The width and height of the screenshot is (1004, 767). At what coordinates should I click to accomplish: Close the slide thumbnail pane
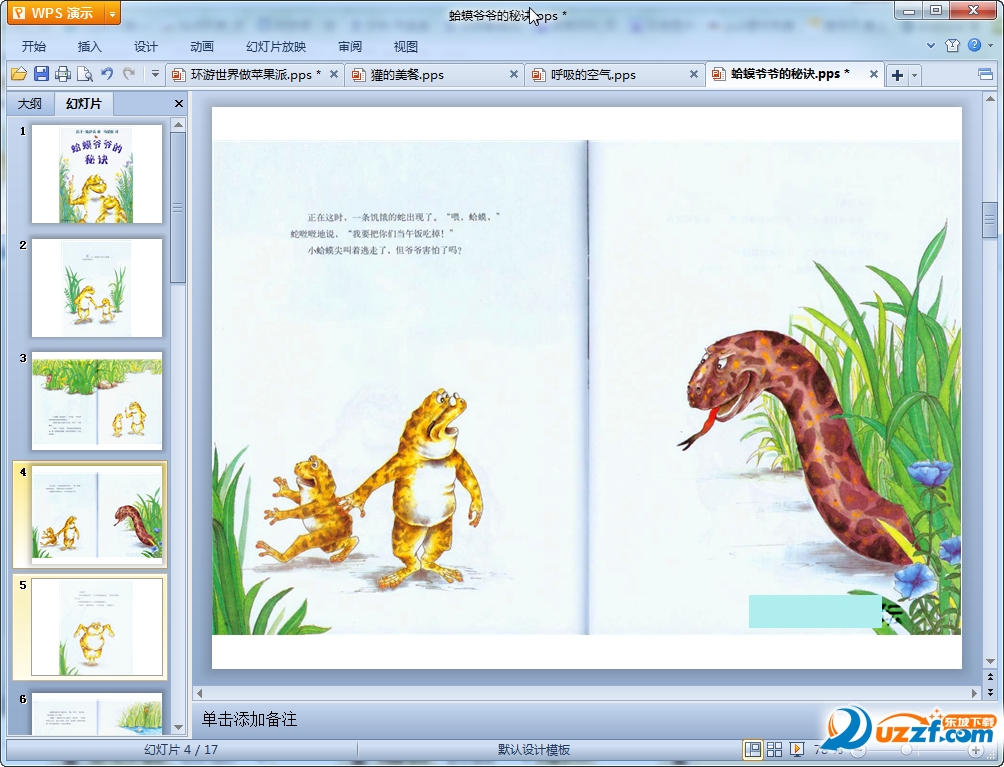pos(179,103)
